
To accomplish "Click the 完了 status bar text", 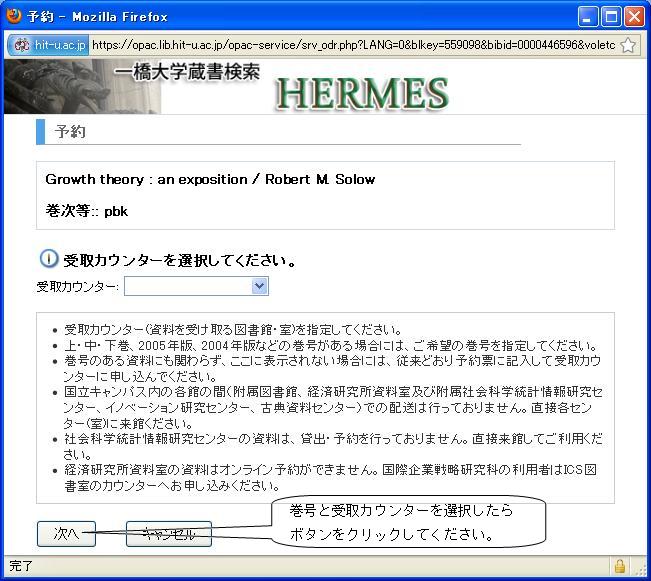I will tap(21, 566).
